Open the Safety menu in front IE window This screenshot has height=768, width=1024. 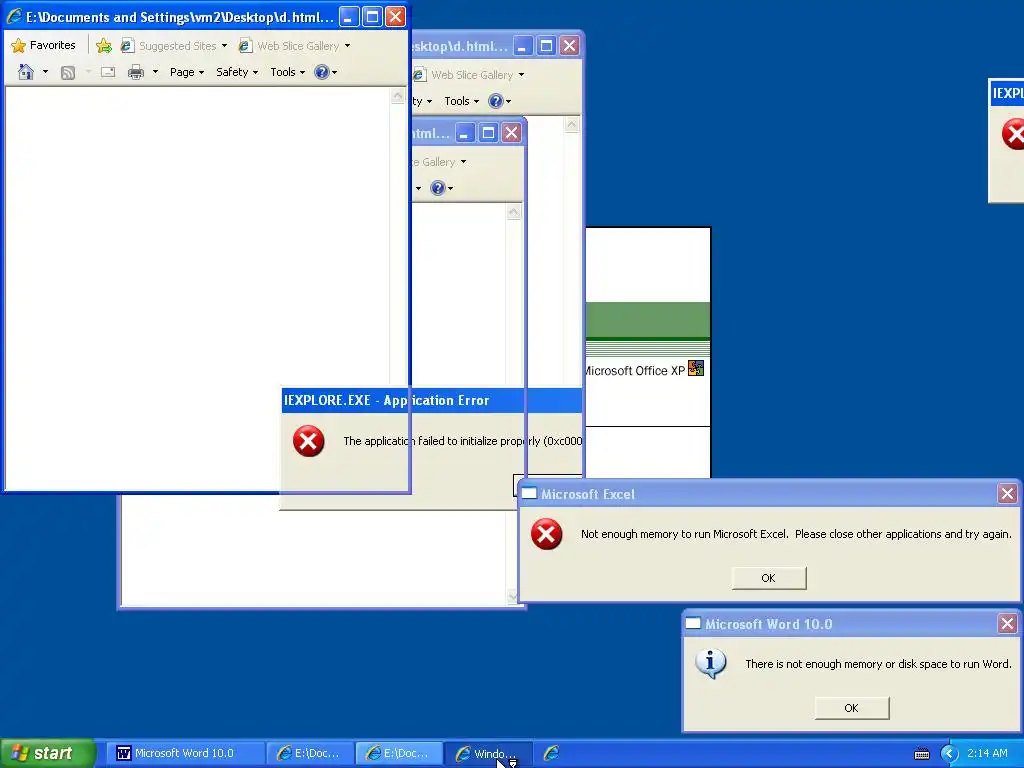click(236, 72)
